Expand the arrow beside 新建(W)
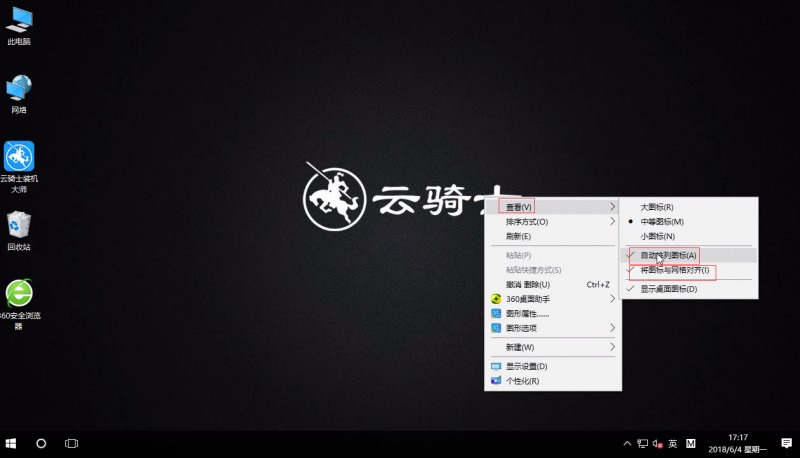800x458 pixels. [x=612, y=347]
